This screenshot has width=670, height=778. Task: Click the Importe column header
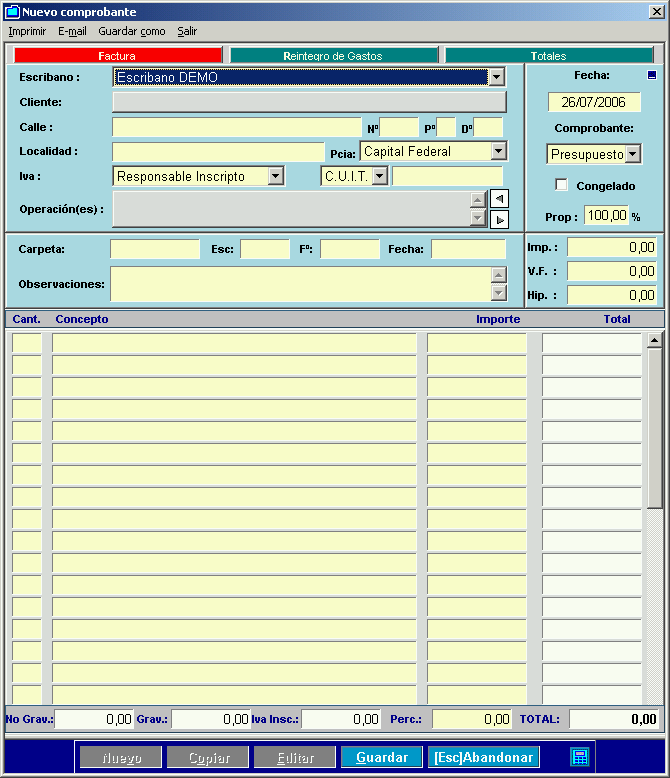click(498, 319)
